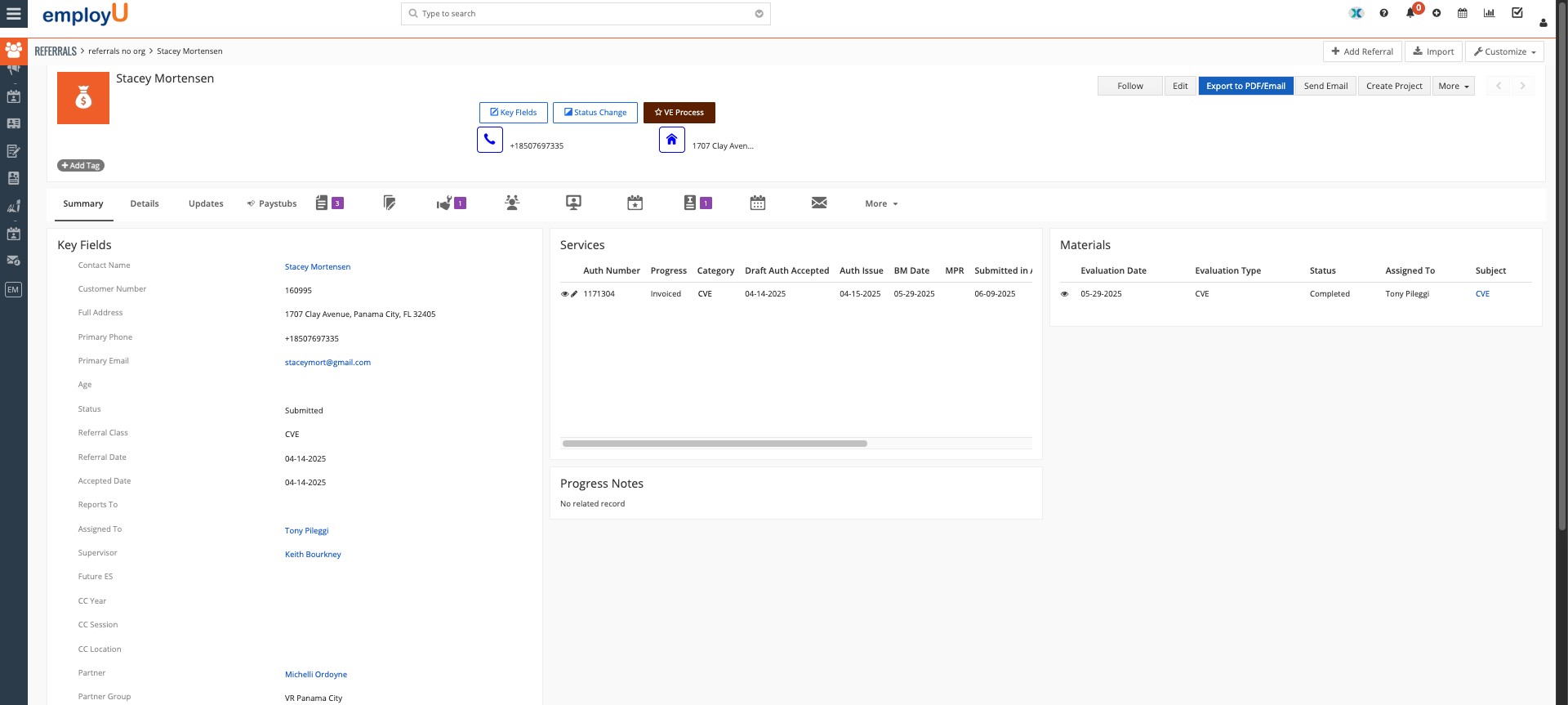The image size is (1568, 705).
Task: Open the notifications bell icon
Action: pos(1410,13)
